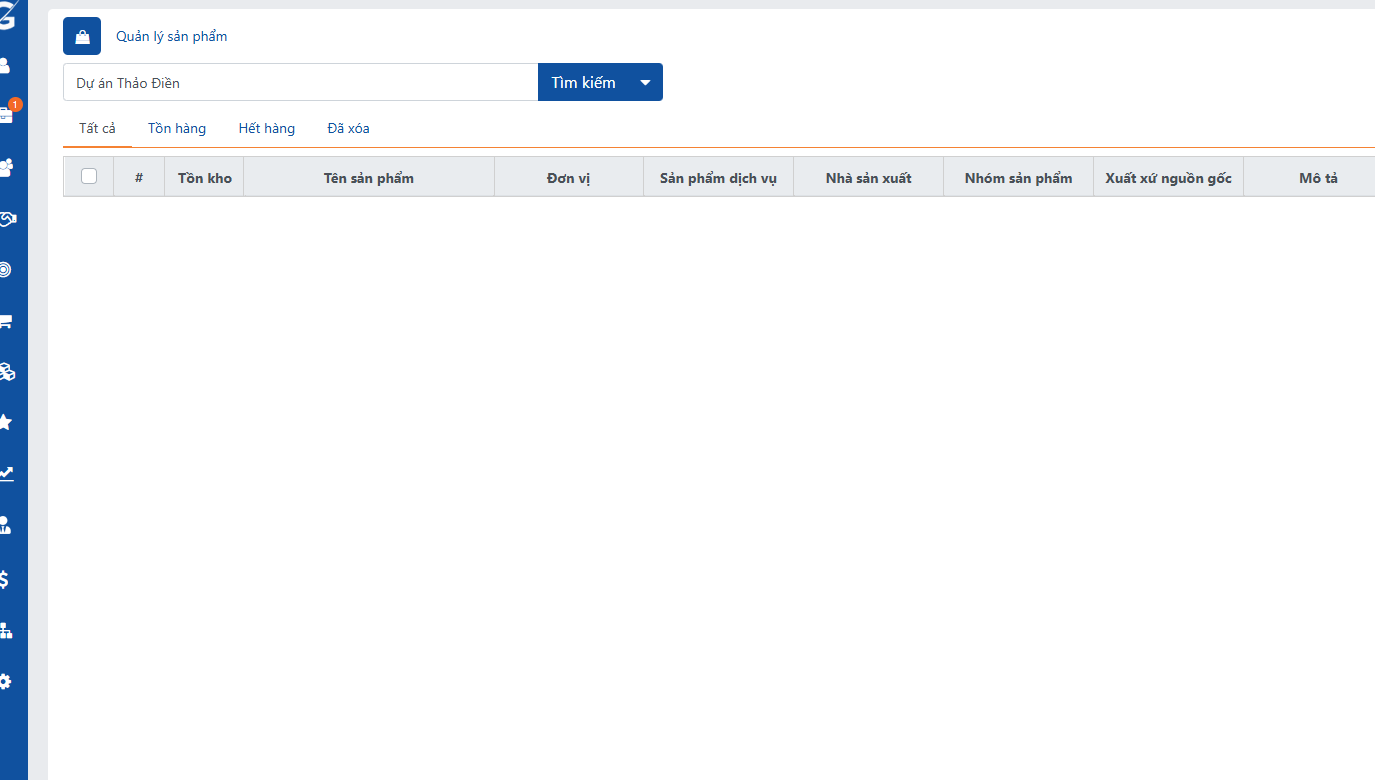Expand the dropdown arrow beside Tìm kiếm
The width and height of the screenshot is (1375, 780).
click(645, 83)
